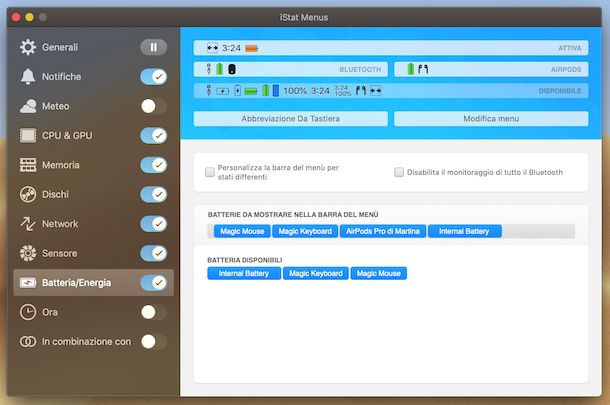
Task: Click the mouse icon in Bluetooth row
Action: (x=231, y=69)
